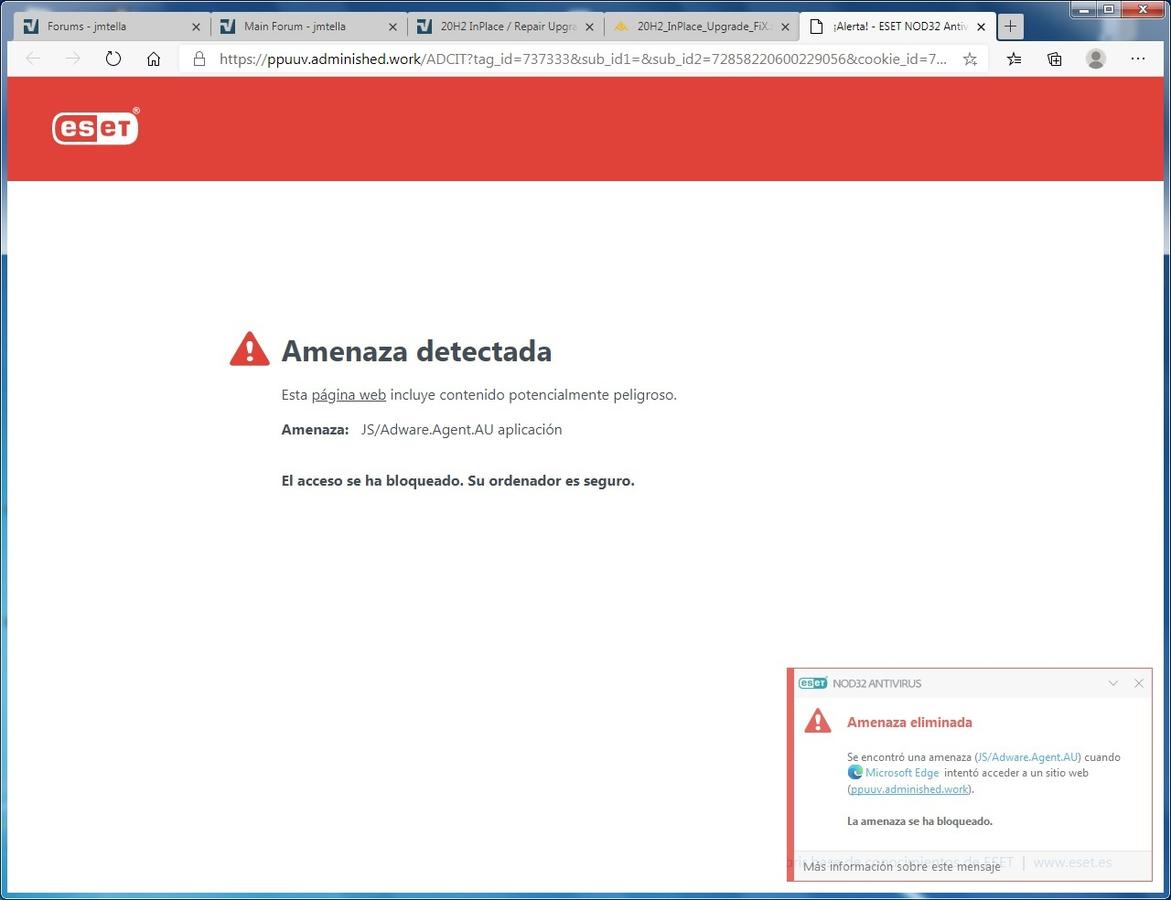Click the 'NOD32 ANTIVIRUS' notification title
The image size is (1171, 900).
click(877, 683)
